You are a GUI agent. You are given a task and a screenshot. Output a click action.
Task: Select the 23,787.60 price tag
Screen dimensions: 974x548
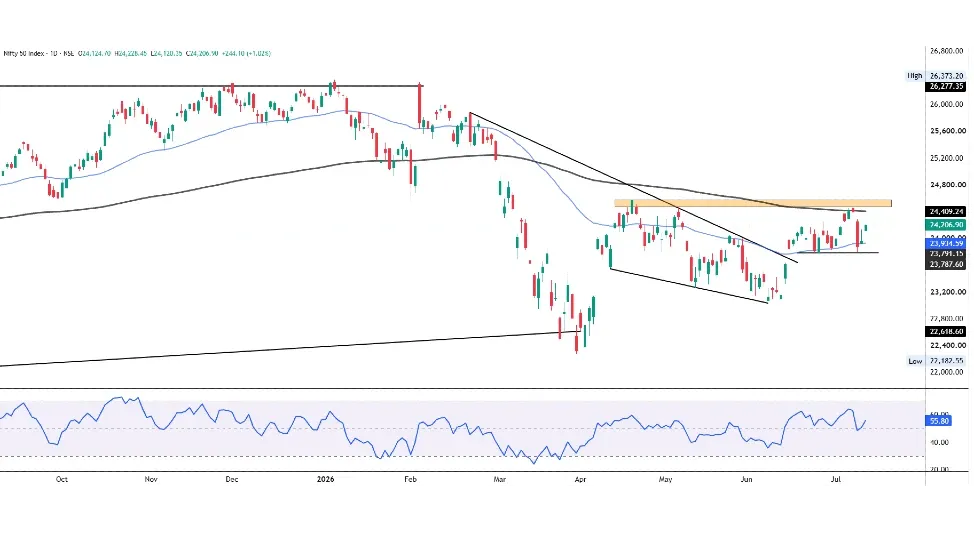[946, 264]
